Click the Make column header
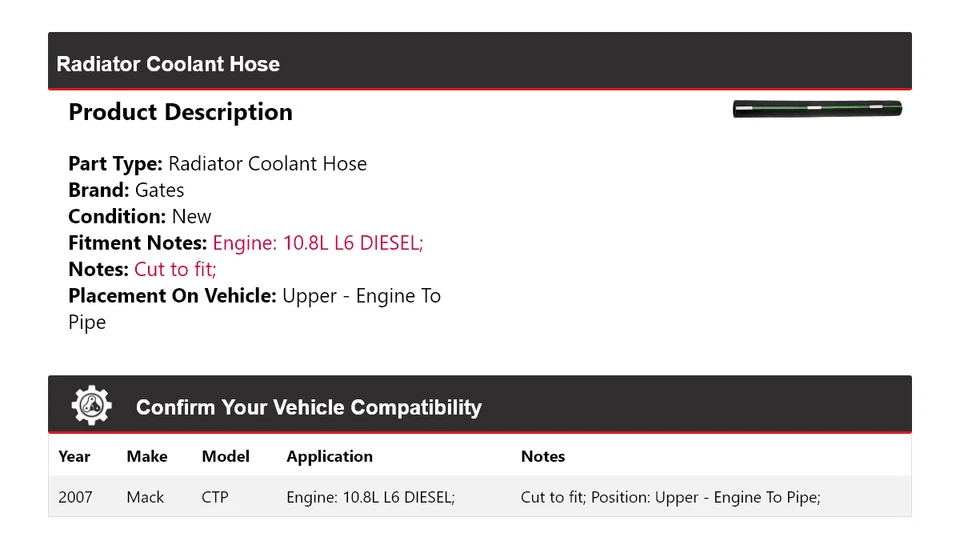Image resolution: width=960 pixels, height=549 pixels. pyautogui.click(x=147, y=456)
